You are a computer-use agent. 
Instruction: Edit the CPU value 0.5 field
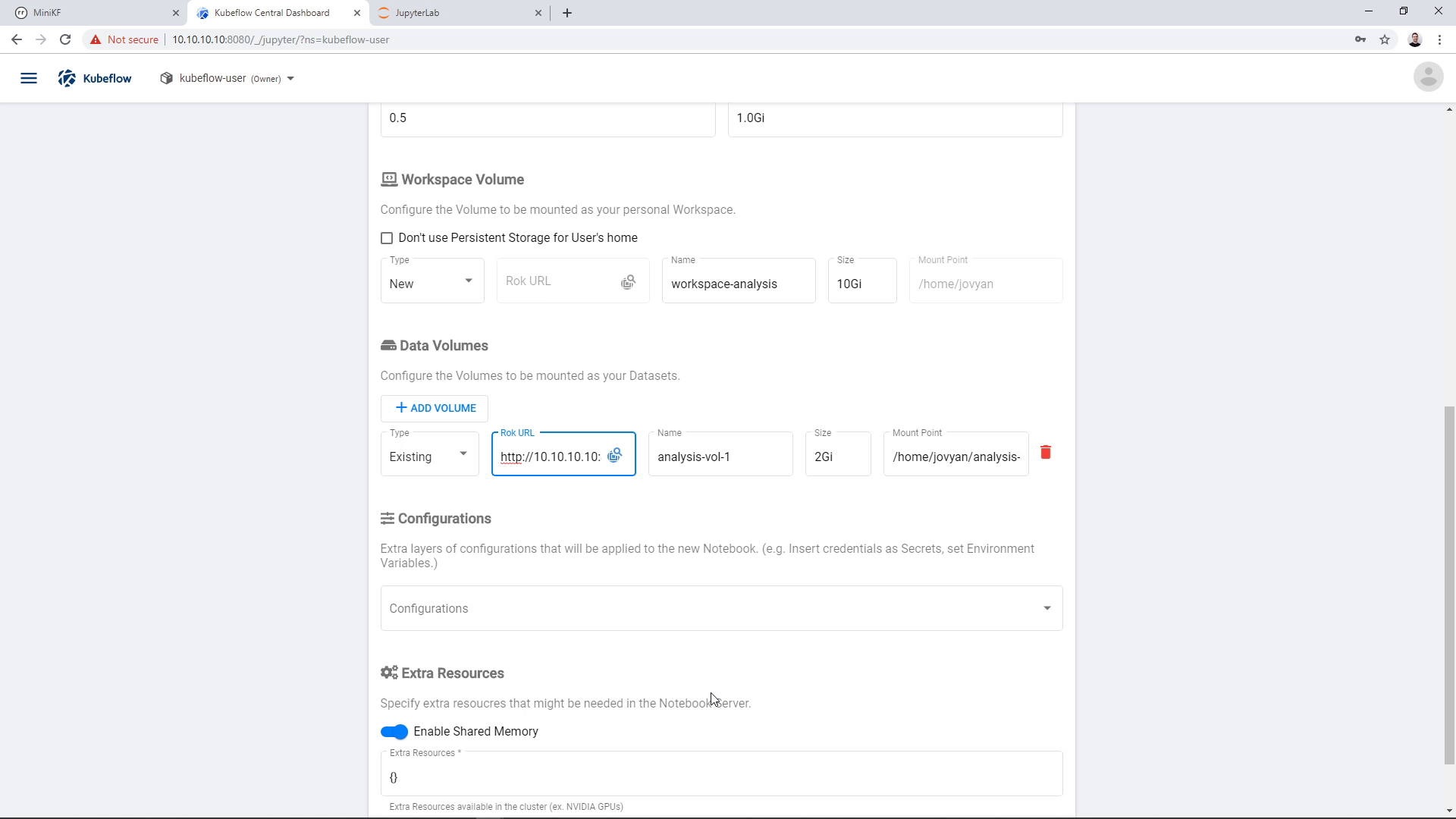[x=548, y=120]
